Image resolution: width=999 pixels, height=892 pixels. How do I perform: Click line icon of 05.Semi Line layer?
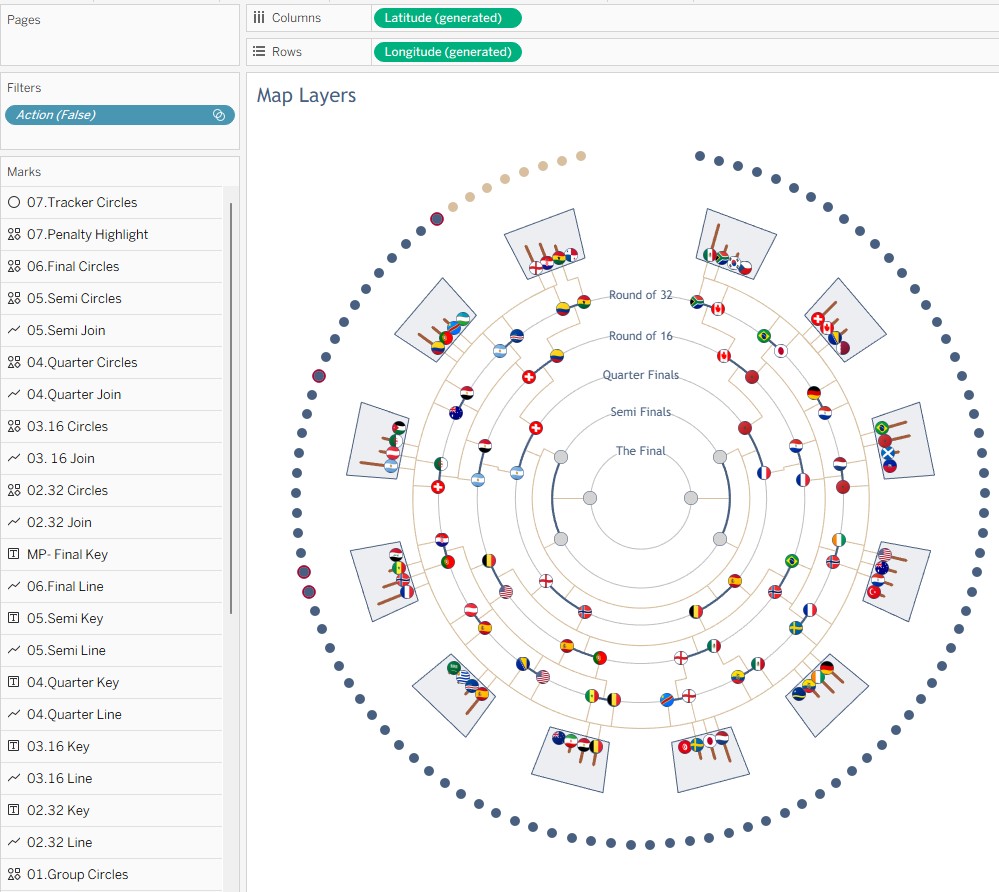click(x=14, y=650)
